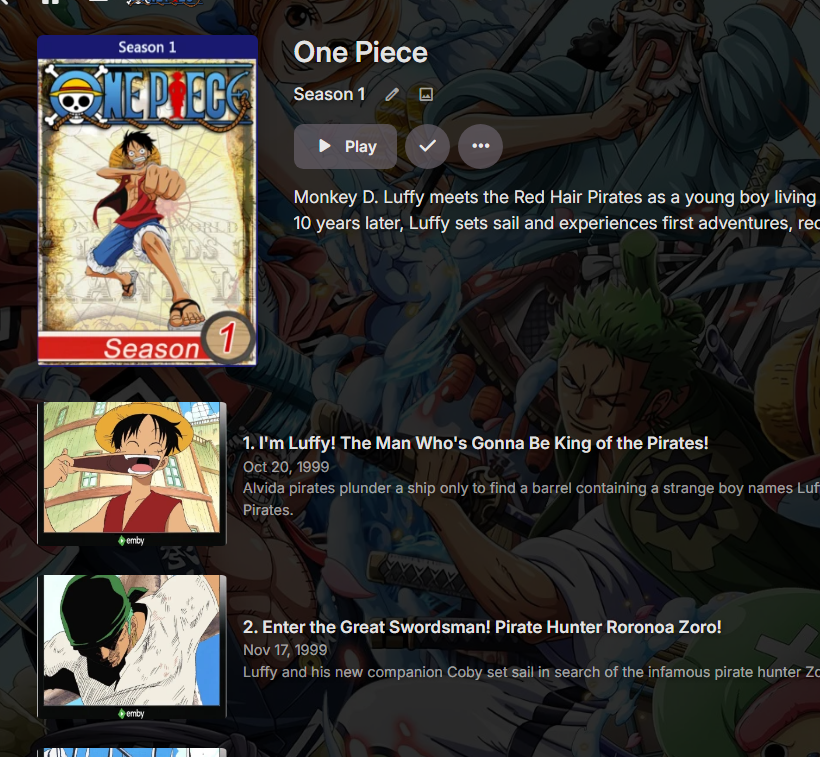Open the partially visible third episode thumbnail
Screen dimensions: 820x757
132,752
